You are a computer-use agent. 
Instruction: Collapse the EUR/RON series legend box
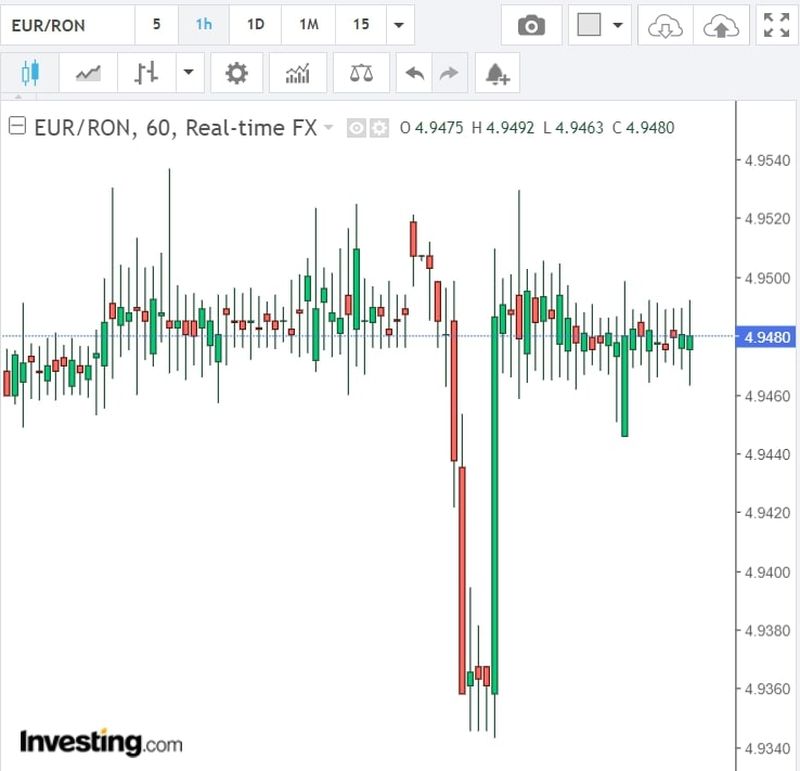[x=17, y=127]
